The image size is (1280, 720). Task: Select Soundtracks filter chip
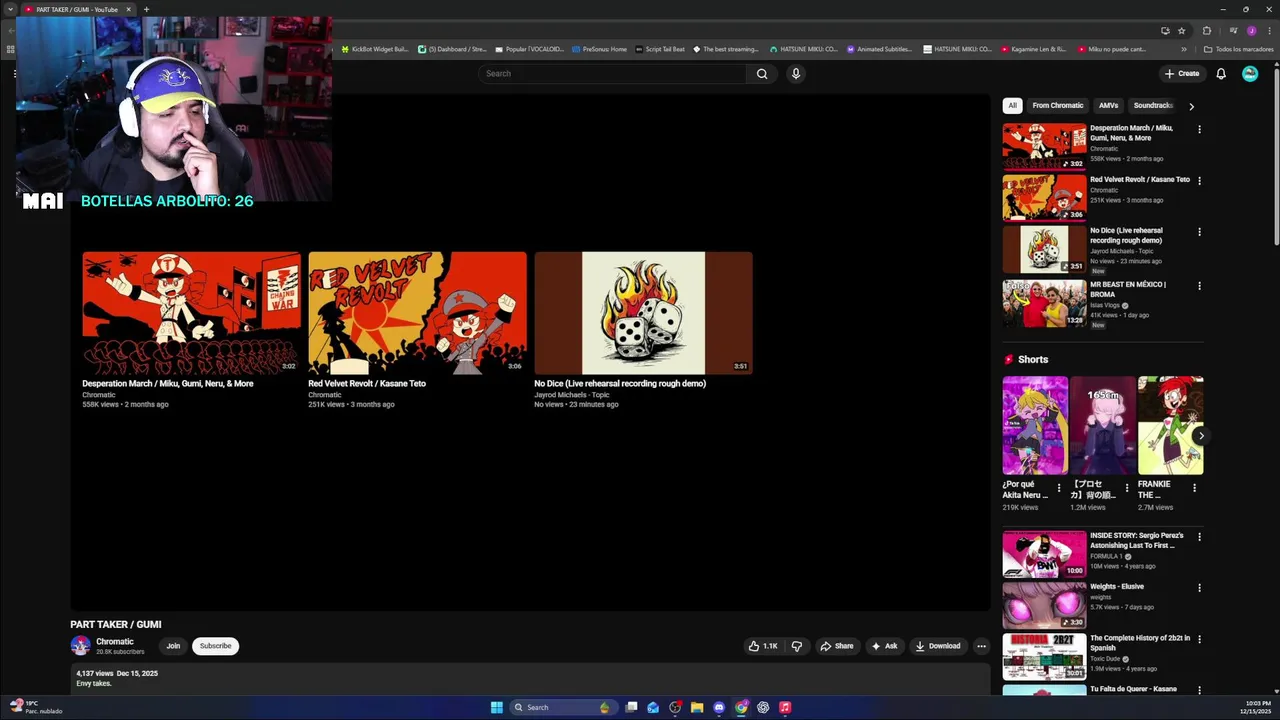point(1152,105)
